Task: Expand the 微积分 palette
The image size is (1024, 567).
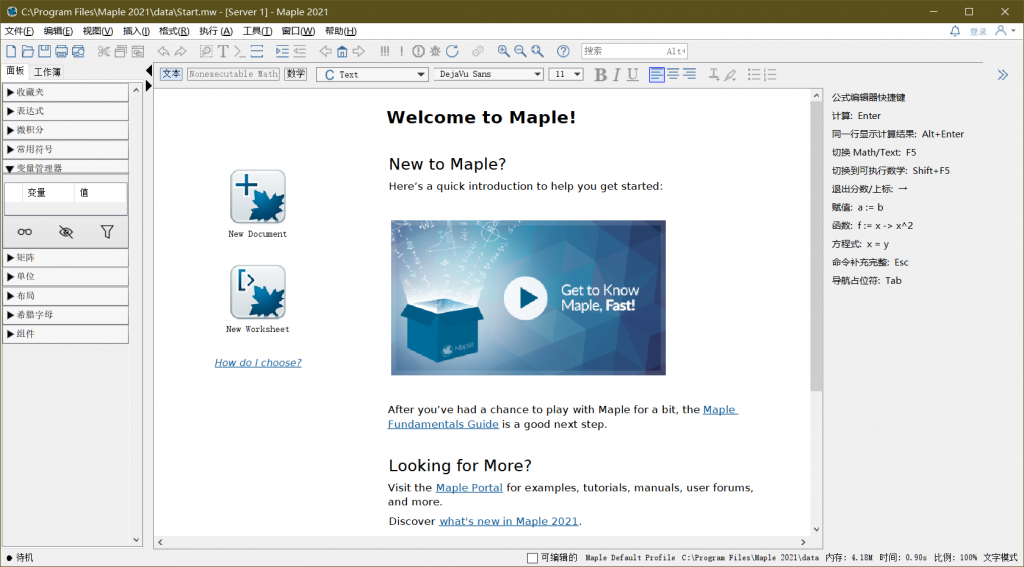Action: [x=65, y=130]
